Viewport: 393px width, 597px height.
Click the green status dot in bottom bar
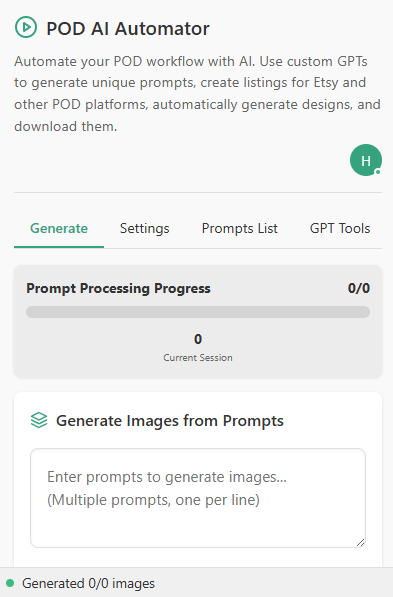pyautogui.click(x=10, y=583)
